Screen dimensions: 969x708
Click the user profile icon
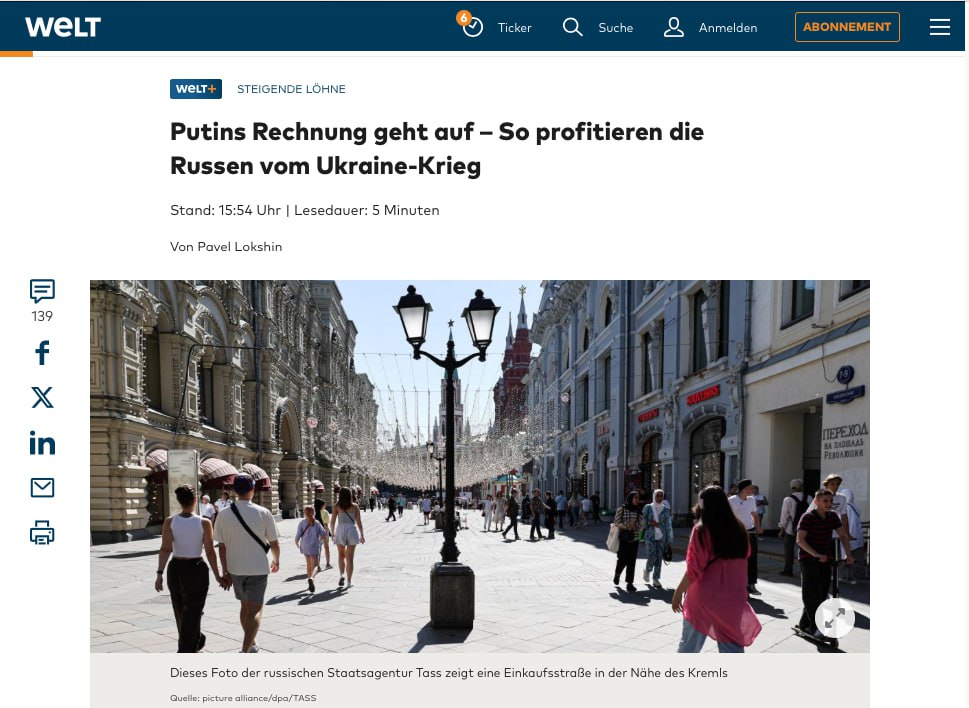pyautogui.click(x=674, y=27)
